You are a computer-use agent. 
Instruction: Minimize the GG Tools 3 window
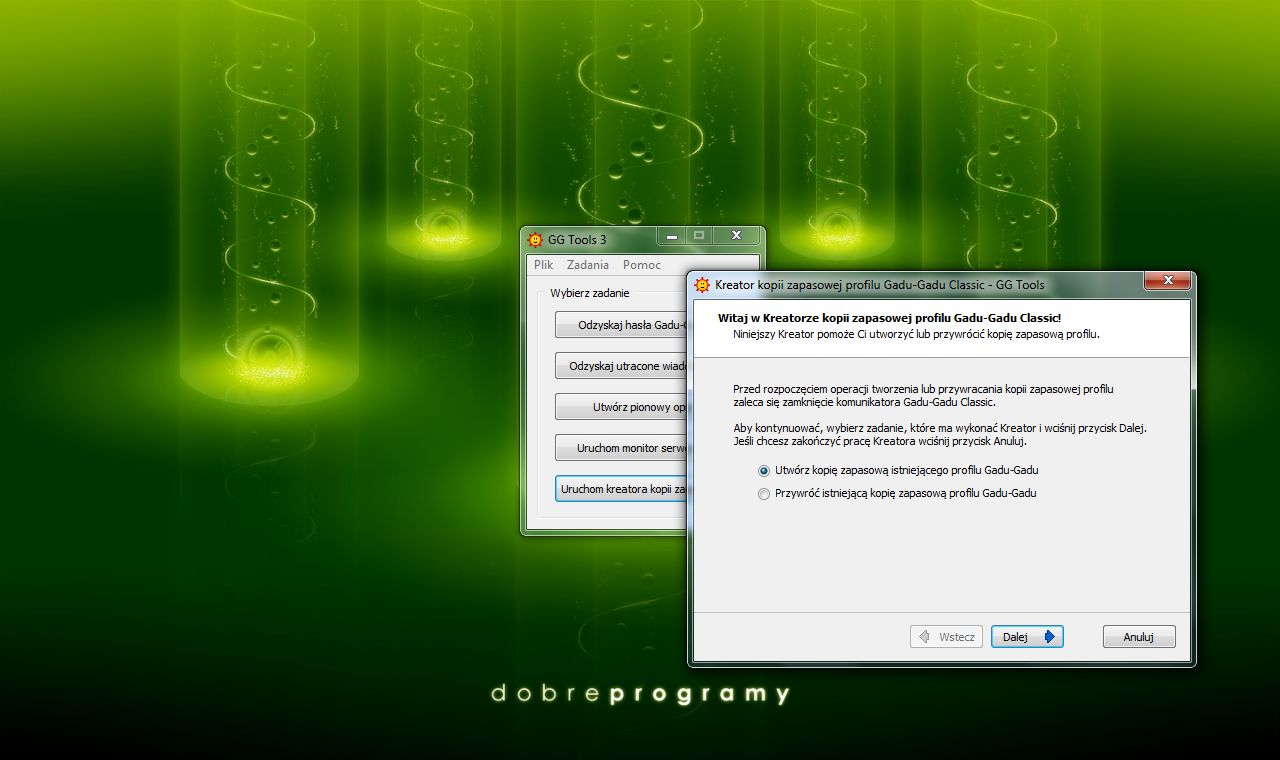[671, 236]
